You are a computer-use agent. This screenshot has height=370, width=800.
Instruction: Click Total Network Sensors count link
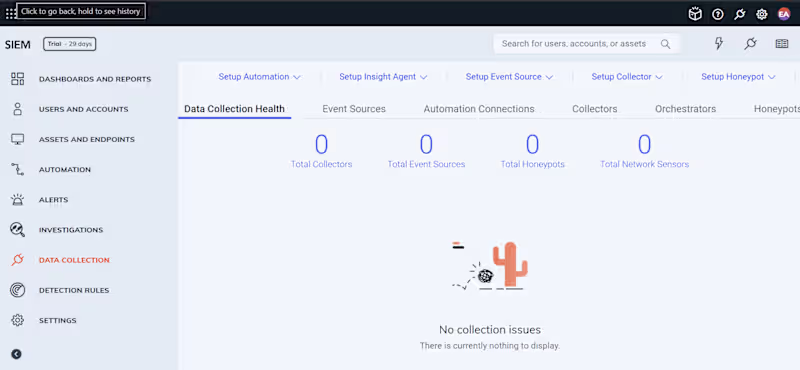pyautogui.click(x=644, y=151)
